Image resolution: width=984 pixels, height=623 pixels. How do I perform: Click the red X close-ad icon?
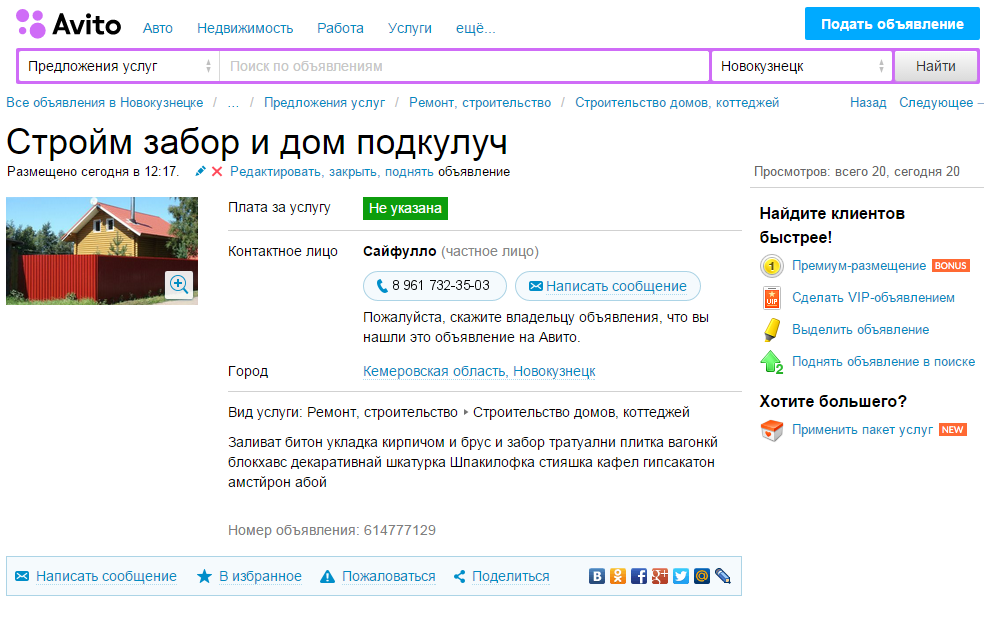click(217, 172)
